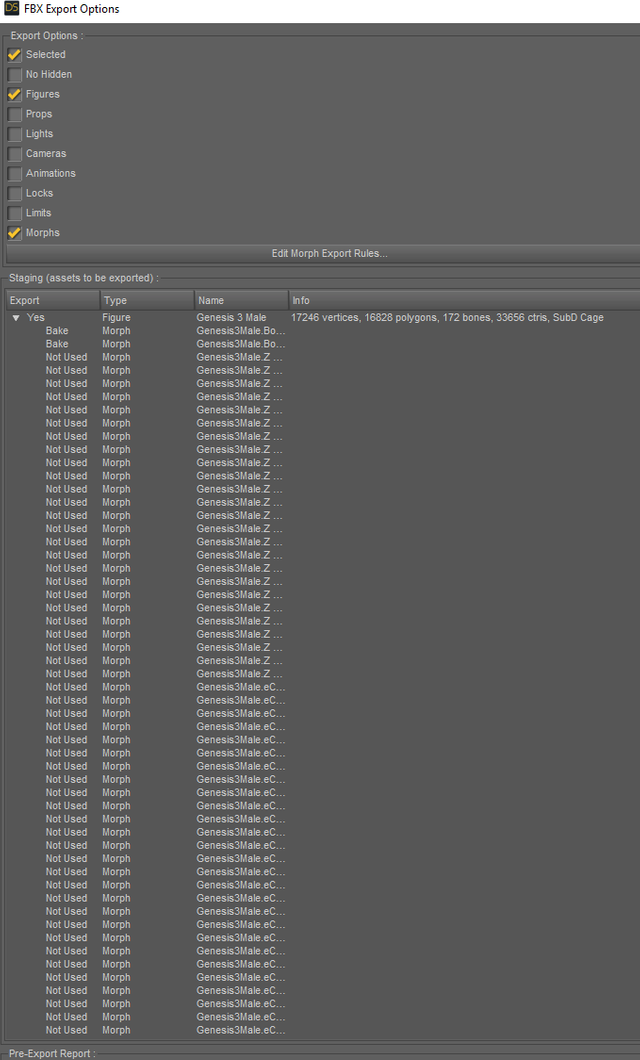Toggle the Locks checkbox

(15, 193)
